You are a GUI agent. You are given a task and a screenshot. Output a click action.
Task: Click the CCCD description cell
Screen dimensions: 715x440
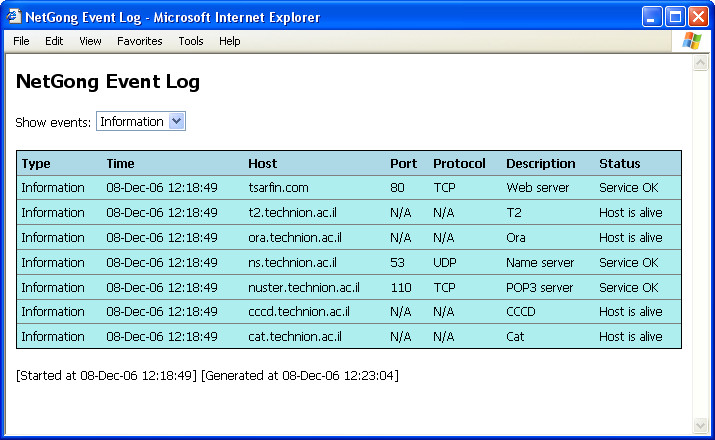click(521, 312)
